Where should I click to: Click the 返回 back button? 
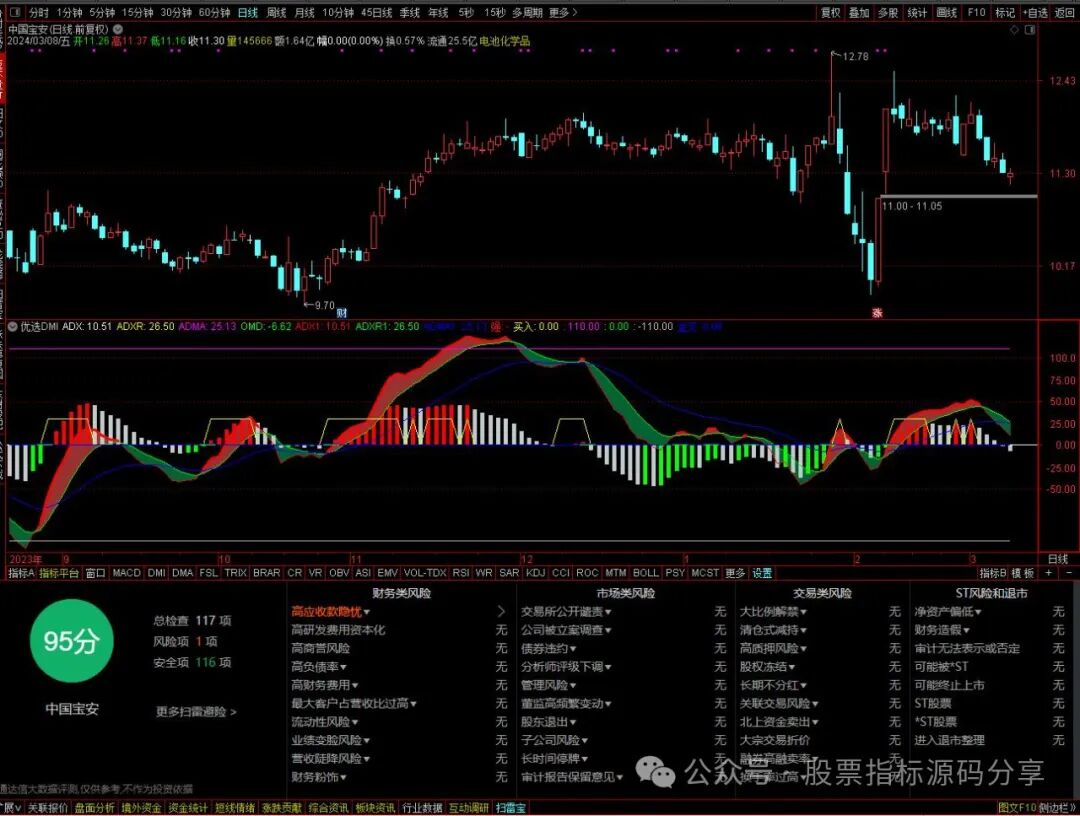(1065, 12)
